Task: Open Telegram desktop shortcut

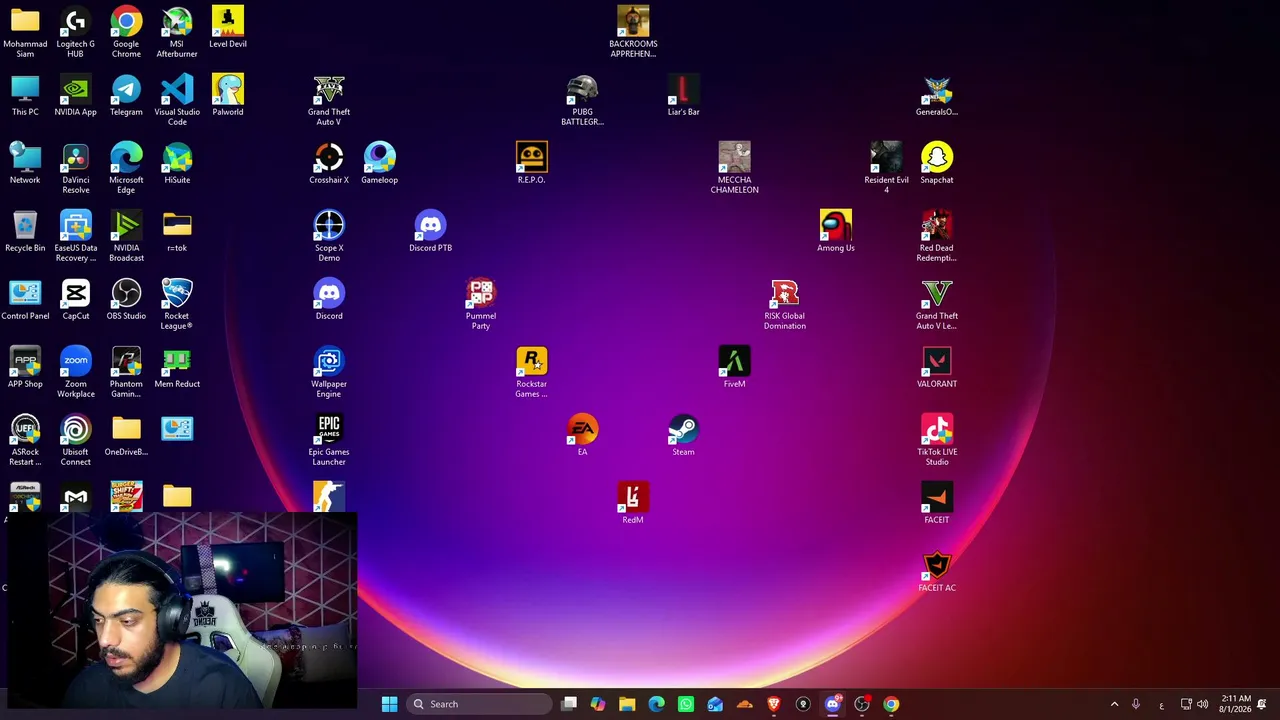Action: click(126, 95)
